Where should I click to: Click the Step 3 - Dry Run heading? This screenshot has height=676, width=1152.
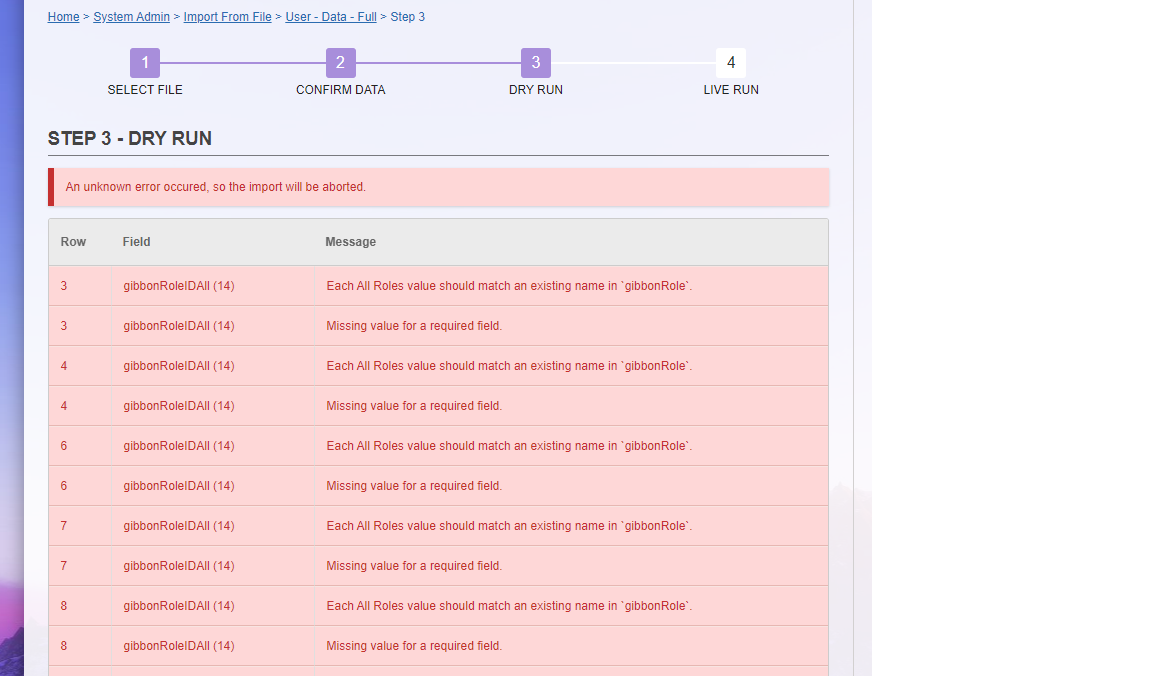click(x=130, y=138)
